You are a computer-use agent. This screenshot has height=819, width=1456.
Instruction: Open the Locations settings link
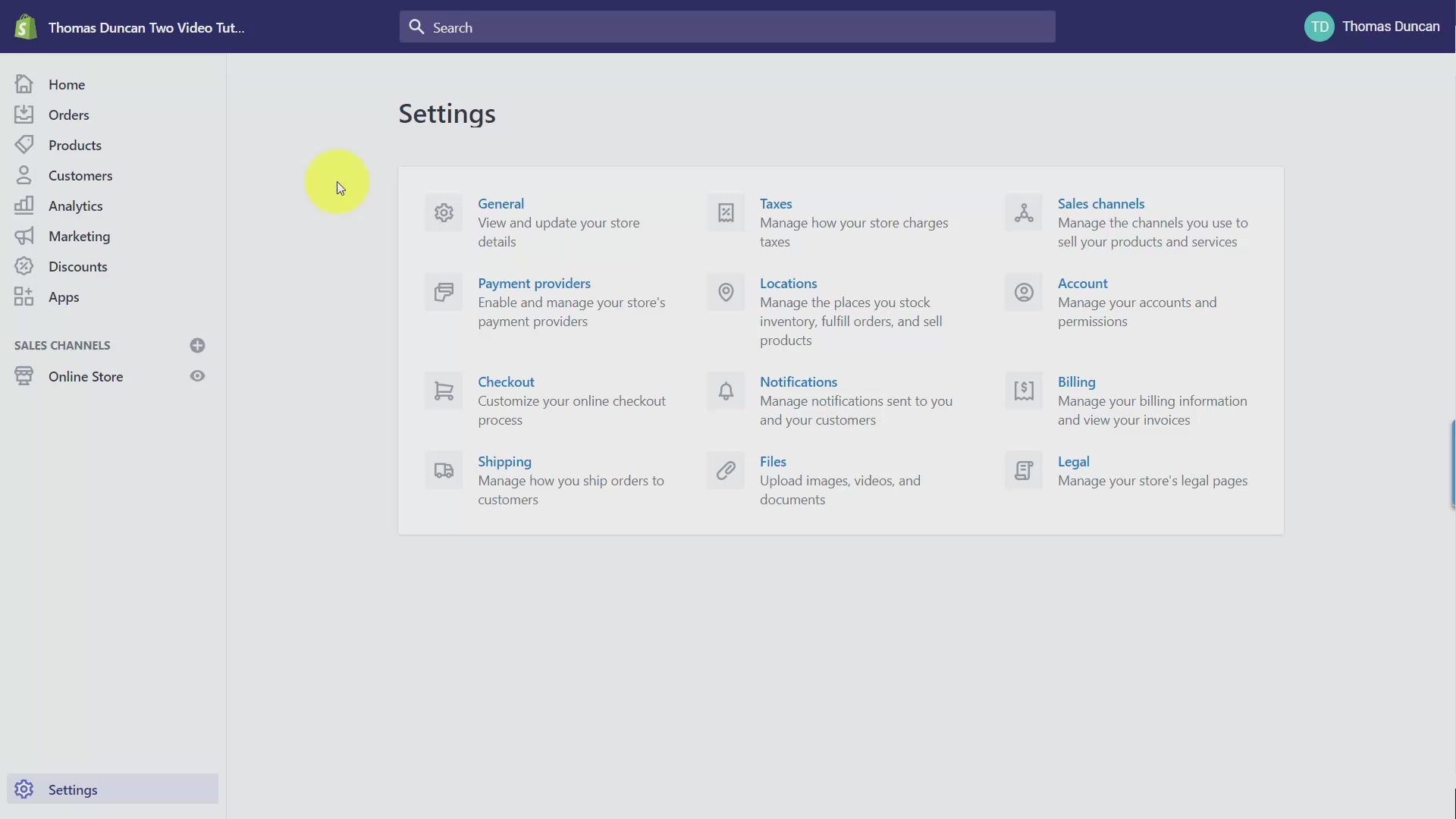click(788, 283)
